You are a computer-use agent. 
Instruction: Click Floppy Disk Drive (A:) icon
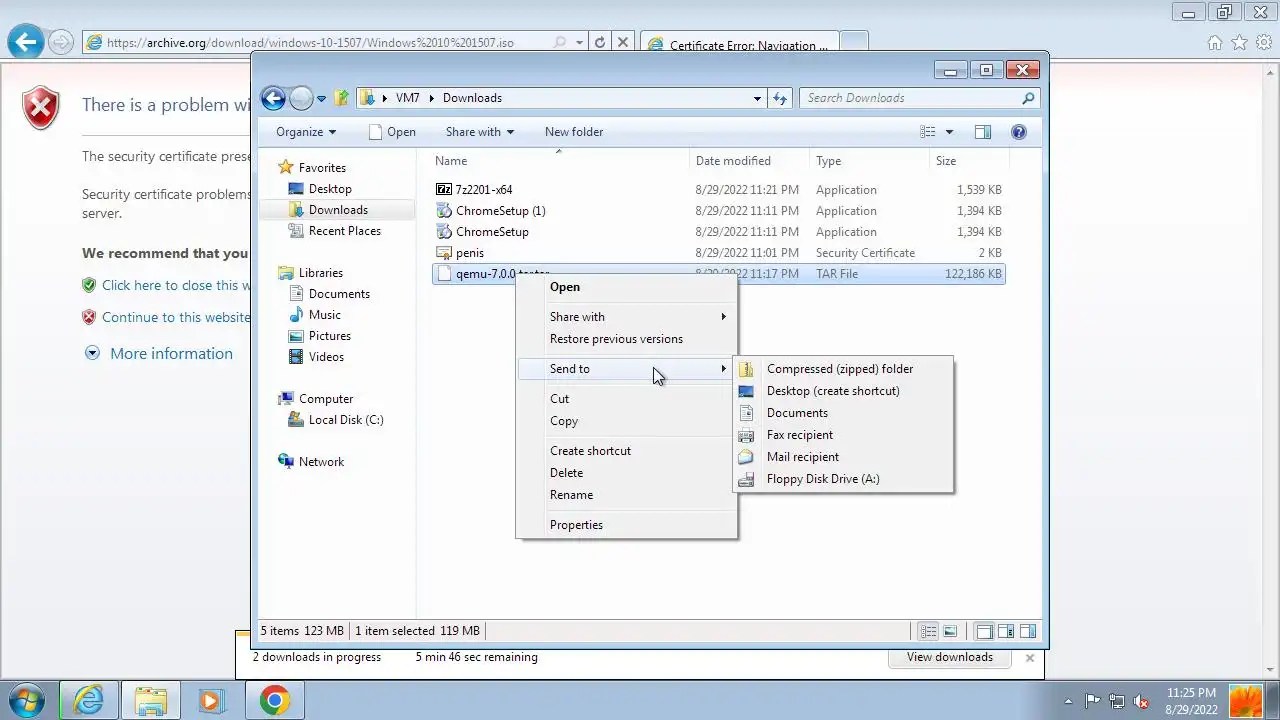coord(746,479)
